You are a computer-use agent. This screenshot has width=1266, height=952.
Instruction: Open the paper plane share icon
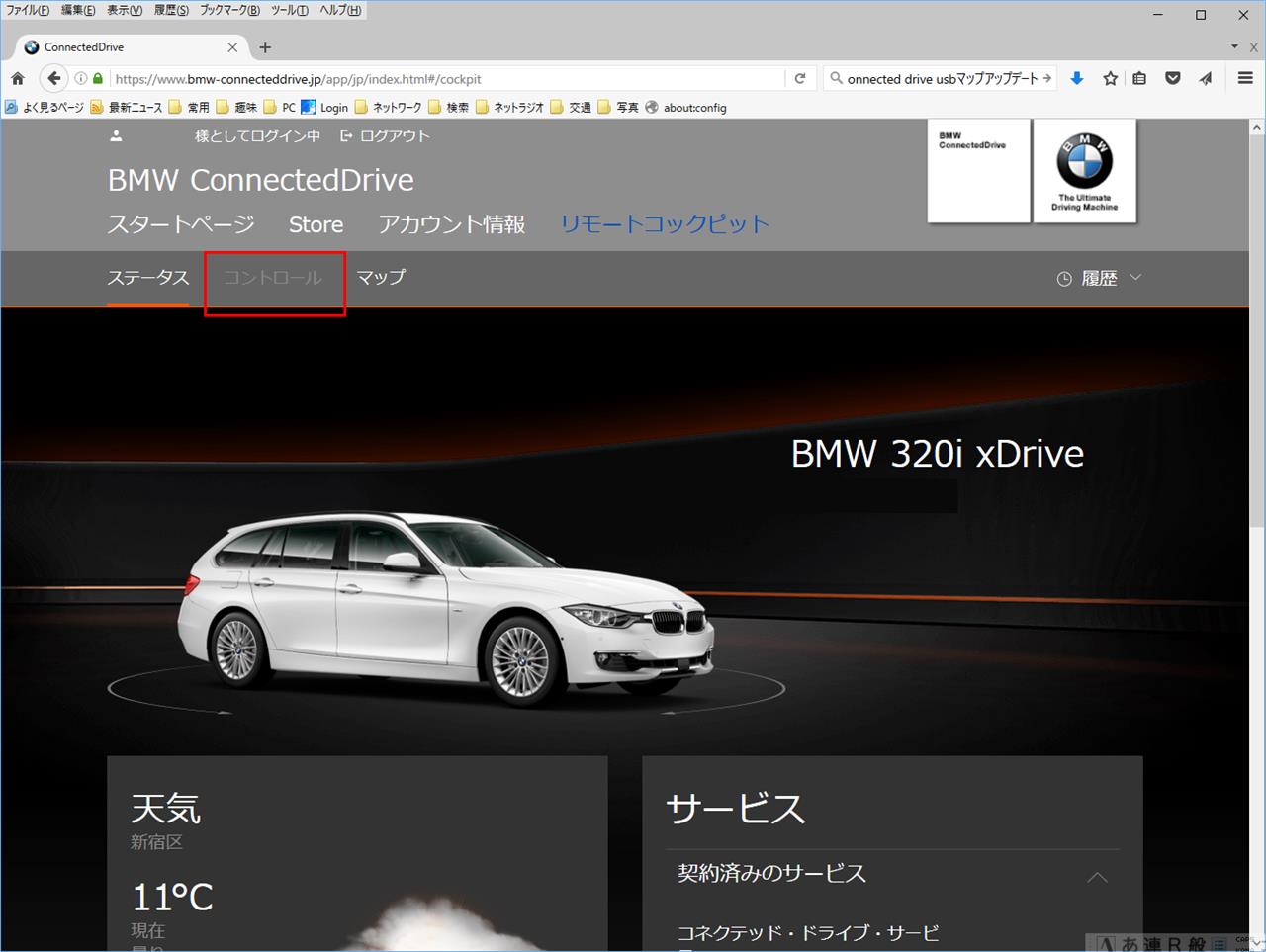[x=1206, y=78]
